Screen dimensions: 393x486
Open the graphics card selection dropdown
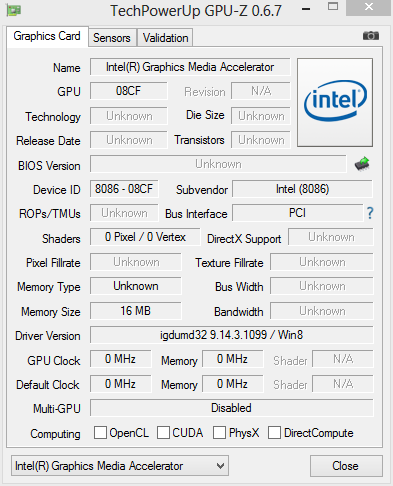click(x=120, y=465)
